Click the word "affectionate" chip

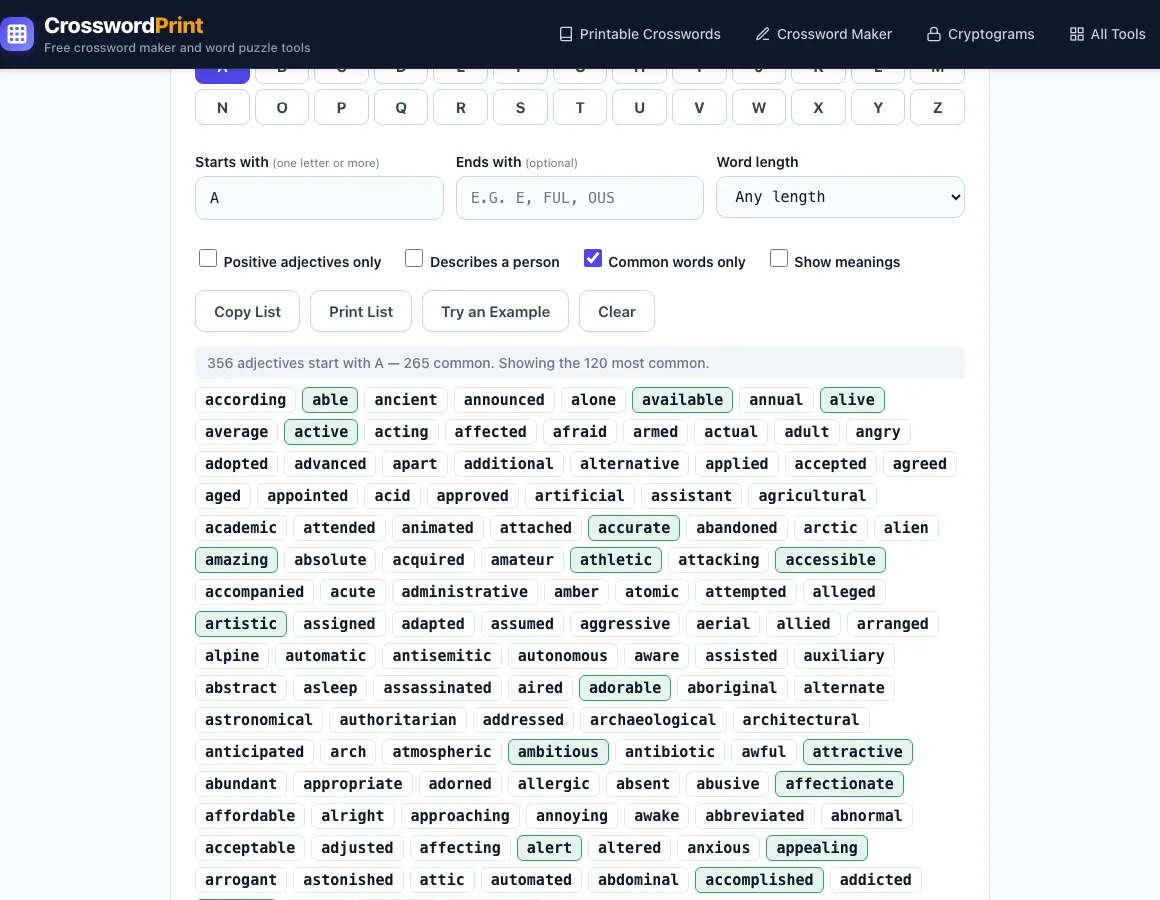tap(840, 784)
